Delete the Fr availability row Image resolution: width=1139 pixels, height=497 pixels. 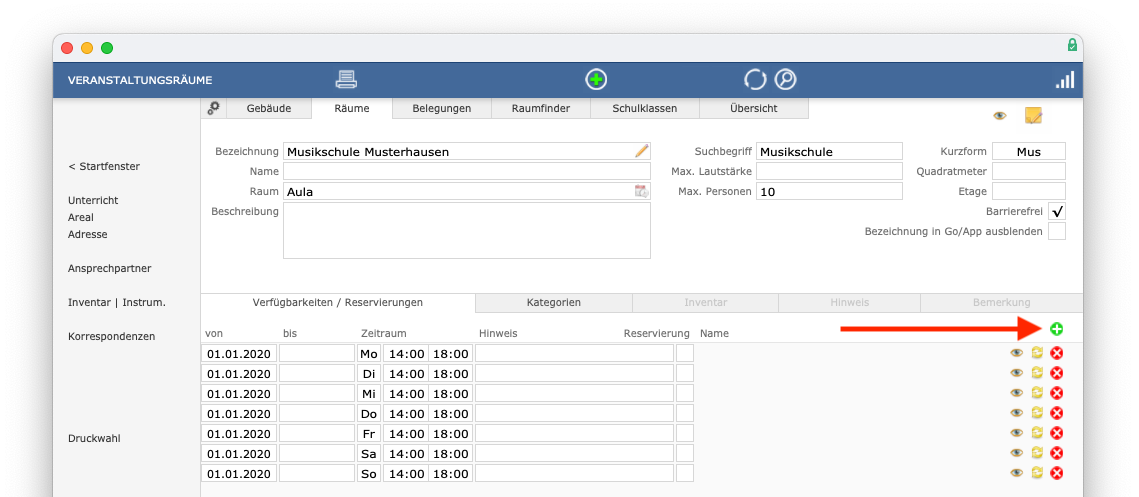[1057, 433]
